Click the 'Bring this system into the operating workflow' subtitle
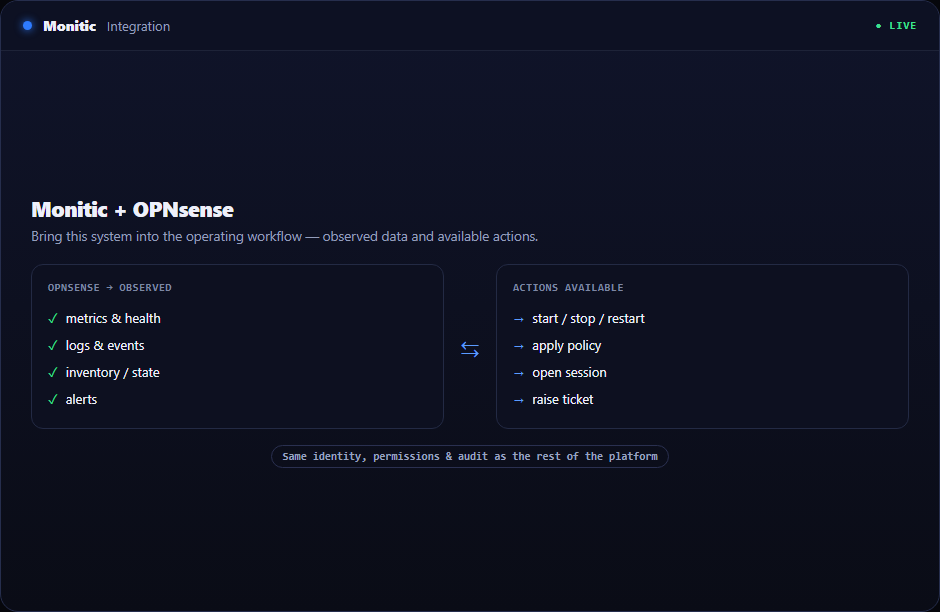Viewport: 940px width, 612px height. [285, 236]
